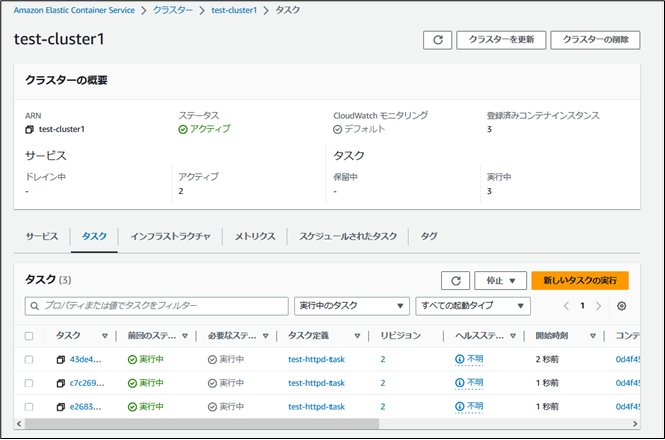This screenshot has width=665, height=440.
Task: Copy task ID c7c269... with copy icon
Action: [x=61, y=384]
